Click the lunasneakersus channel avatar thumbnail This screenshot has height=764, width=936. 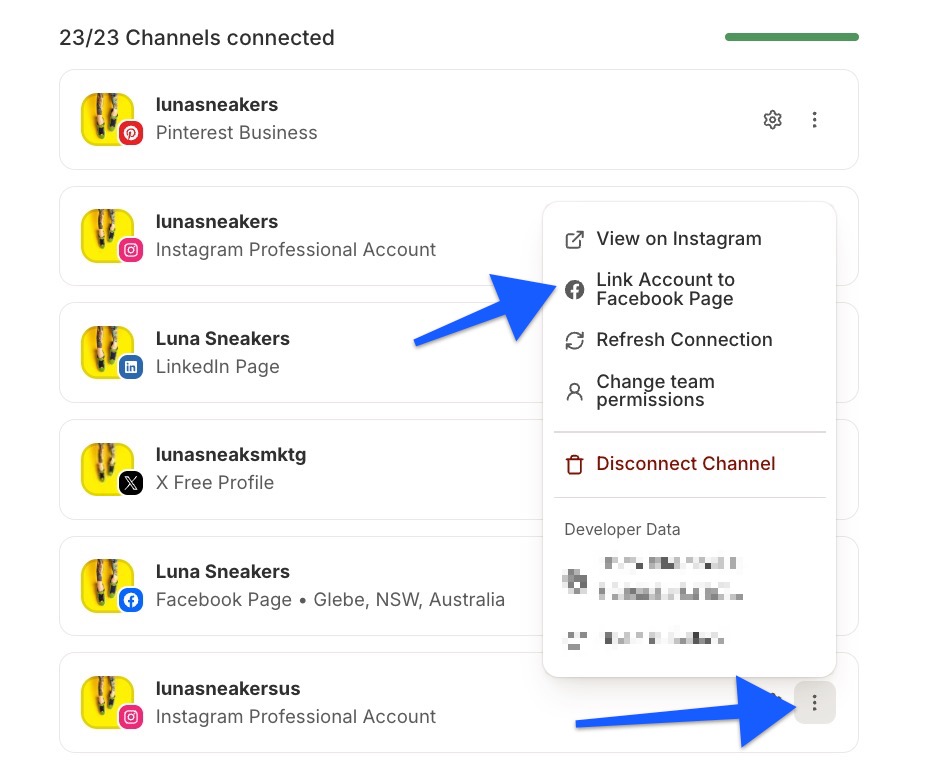[108, 702]
